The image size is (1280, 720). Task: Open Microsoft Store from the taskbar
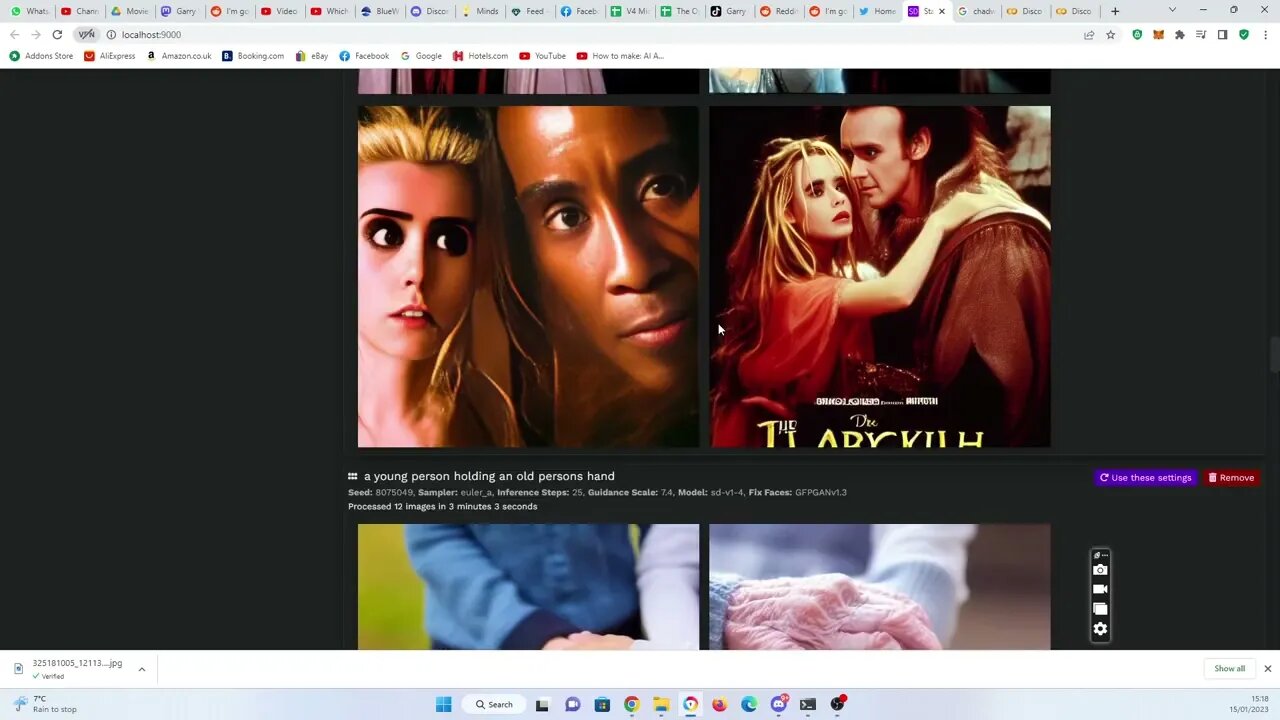[x=602, y=704]
